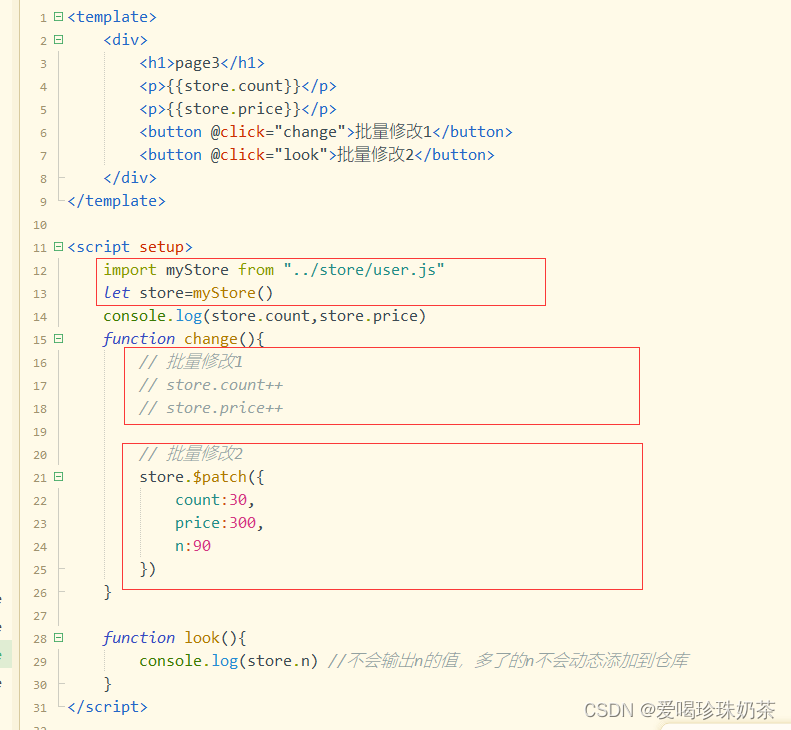This screenshot has height=730, width=791.
Task: Click the <script setup> tag text
Action: [x=130, y=247]
